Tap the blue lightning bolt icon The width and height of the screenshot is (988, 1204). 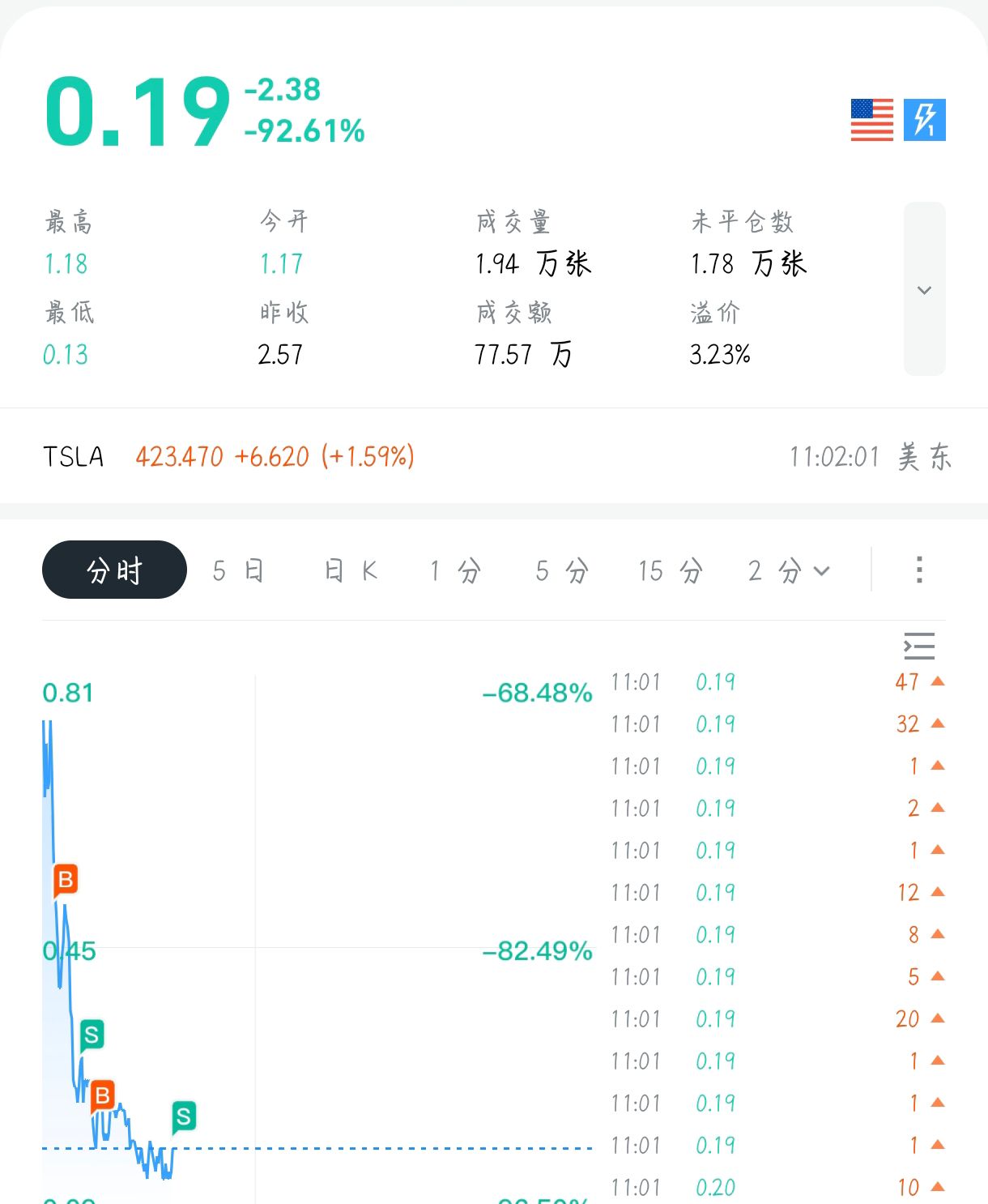[925, 120]
